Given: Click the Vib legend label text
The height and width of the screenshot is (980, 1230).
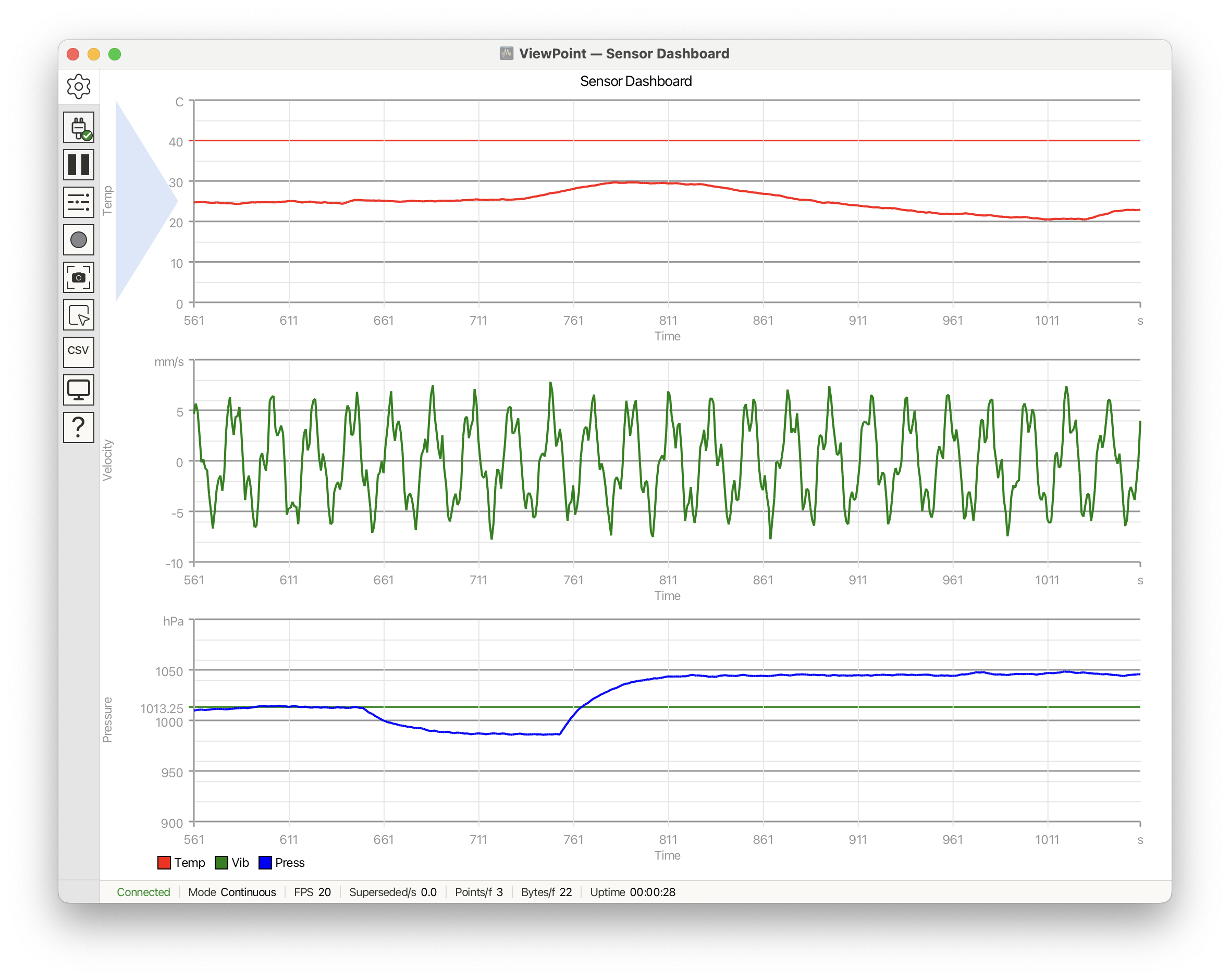Looking at the screenshot, I should [x=240, y=862].
